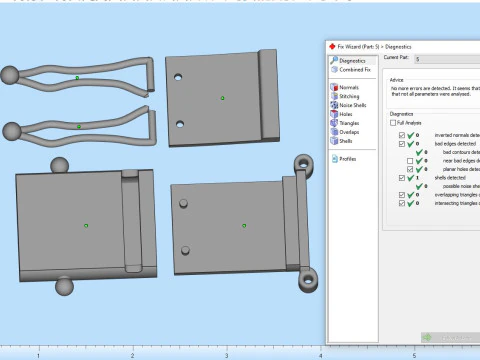
Task: Toggle the intersecting triangles checkbox
Action: click(402, 203)
